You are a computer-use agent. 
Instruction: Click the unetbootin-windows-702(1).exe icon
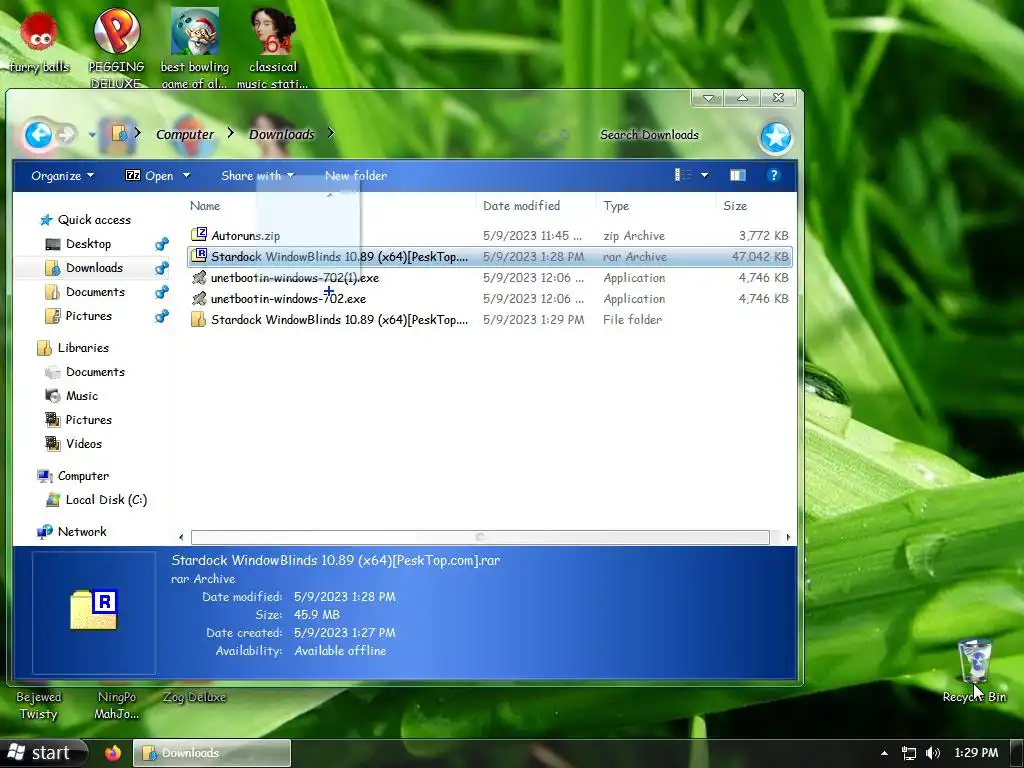[199, 278]
